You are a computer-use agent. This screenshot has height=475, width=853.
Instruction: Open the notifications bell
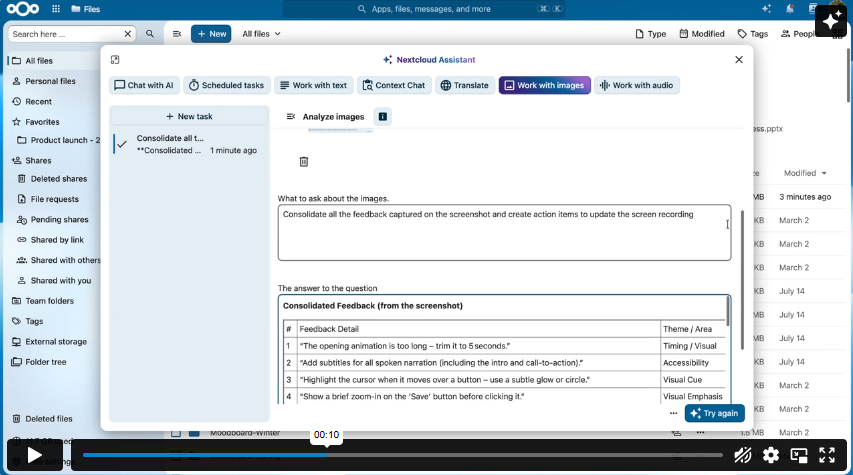[x=789, y=9]
